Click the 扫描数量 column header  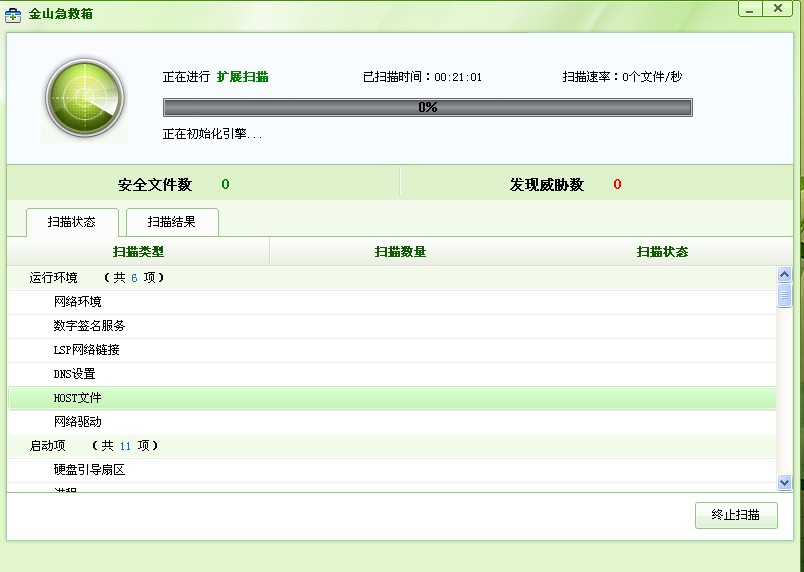coord(400,251)
